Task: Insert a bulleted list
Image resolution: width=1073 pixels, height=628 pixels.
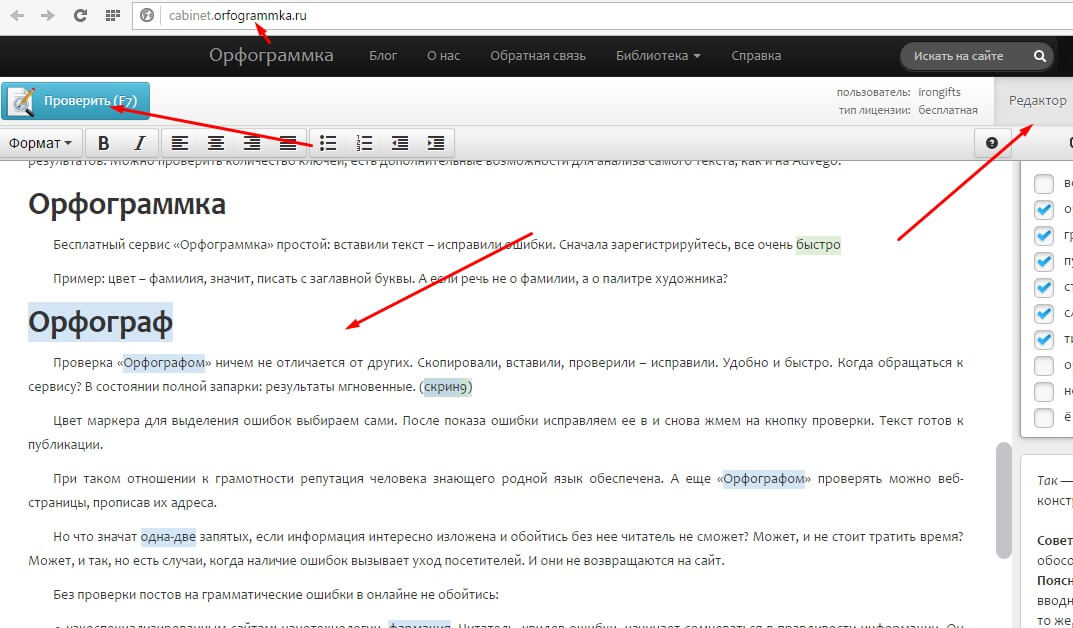Action: (328, 143)
